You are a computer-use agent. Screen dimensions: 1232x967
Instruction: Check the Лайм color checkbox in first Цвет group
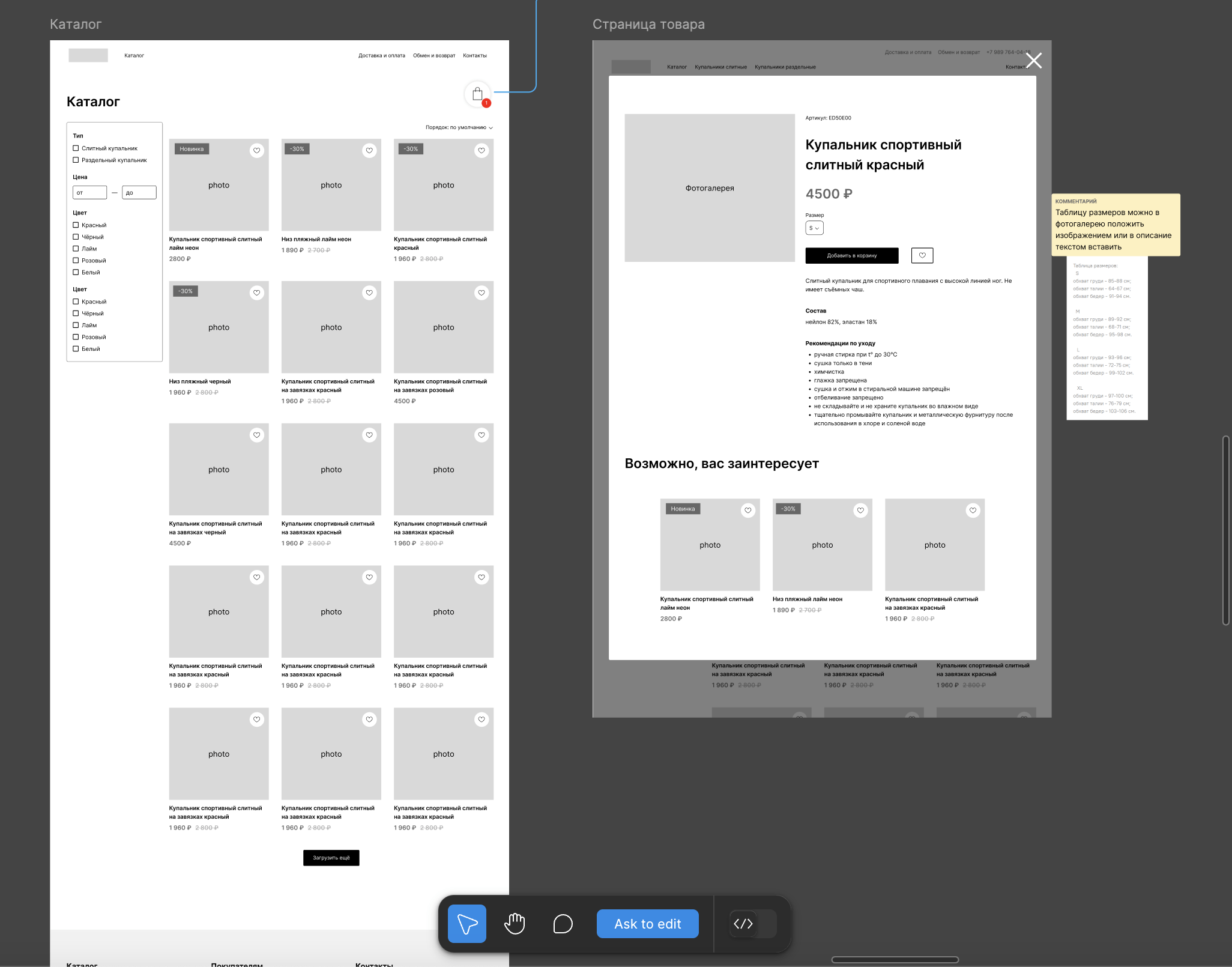point(76,249)
